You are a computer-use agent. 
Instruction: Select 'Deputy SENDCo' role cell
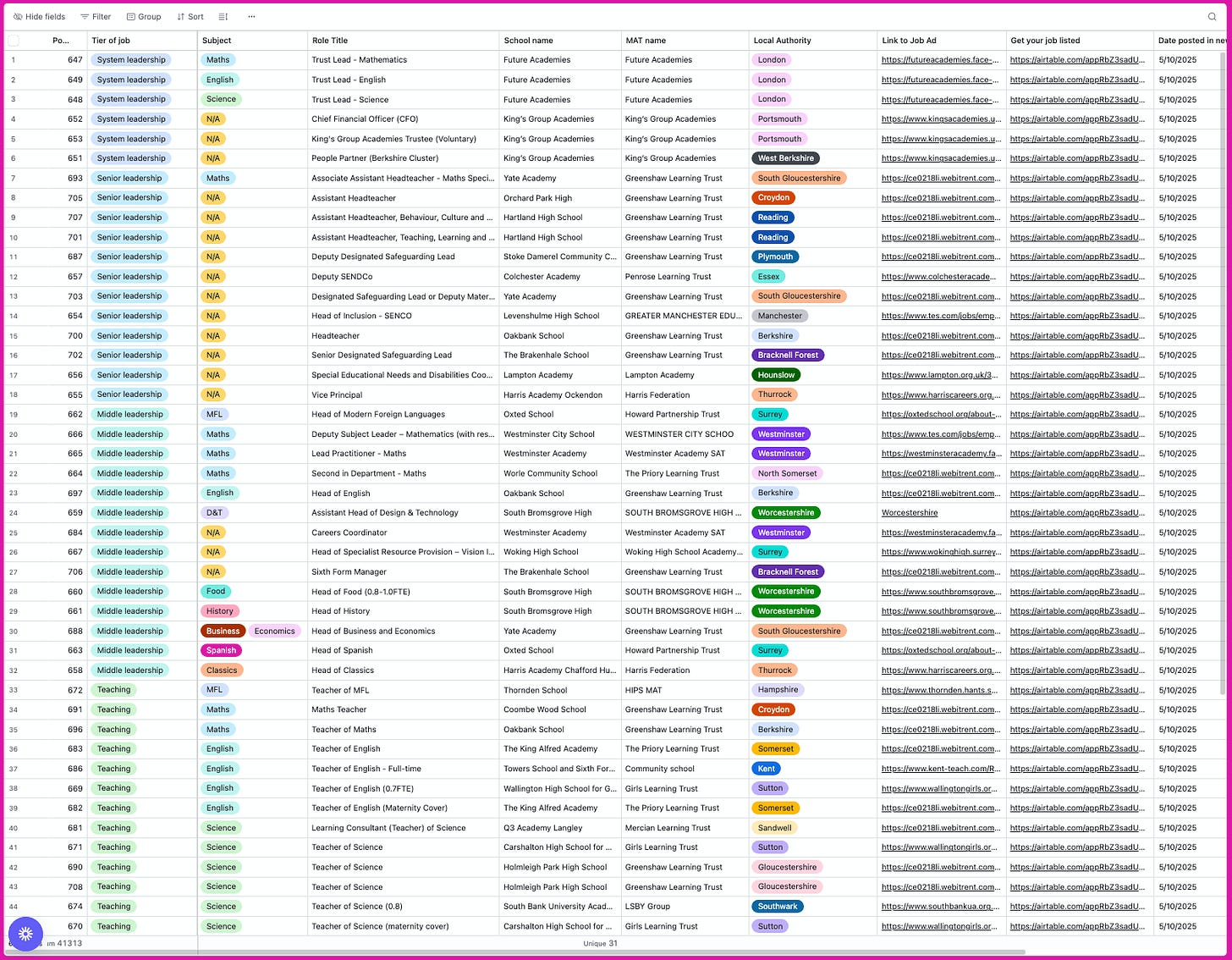[403, 277]
